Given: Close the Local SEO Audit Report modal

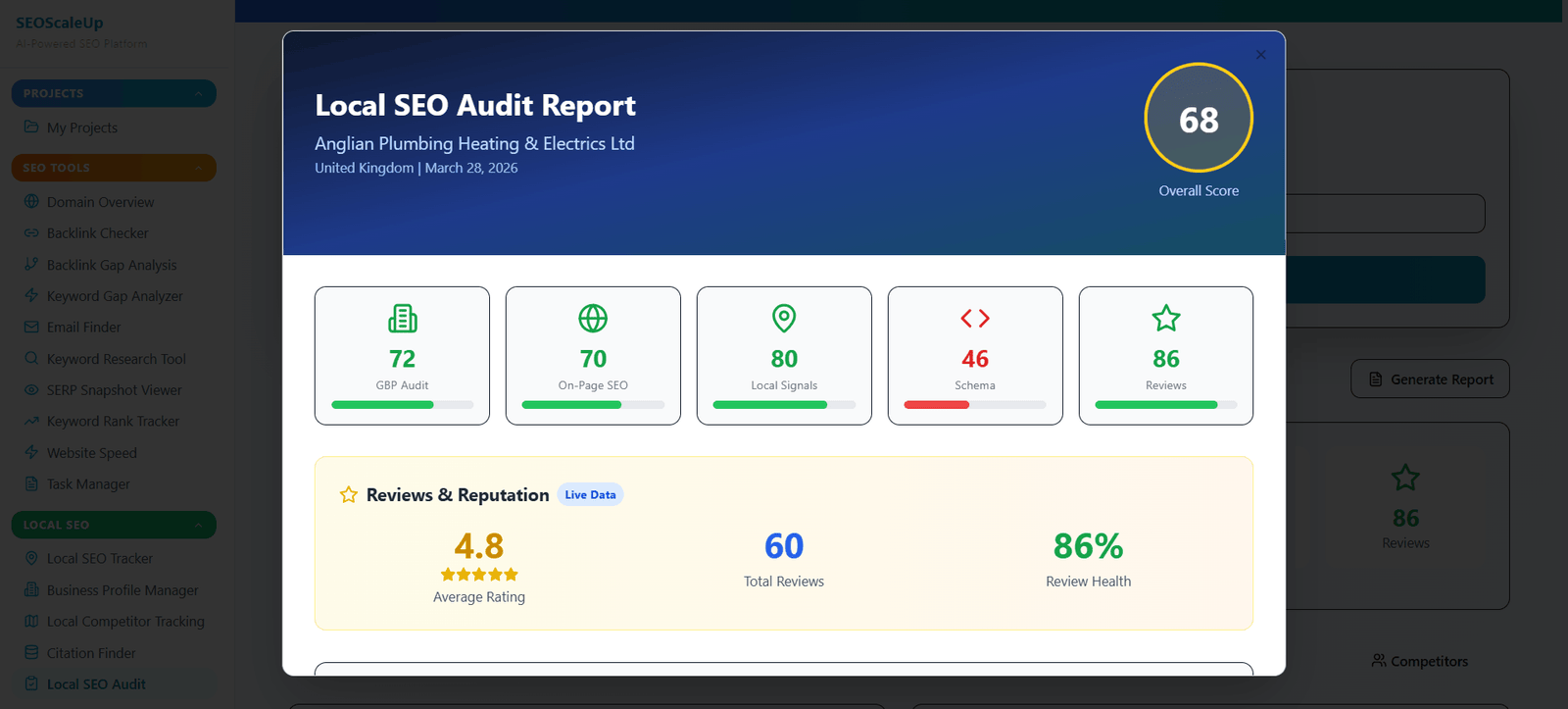Looking at the screenshot, I should (1261, 55).
